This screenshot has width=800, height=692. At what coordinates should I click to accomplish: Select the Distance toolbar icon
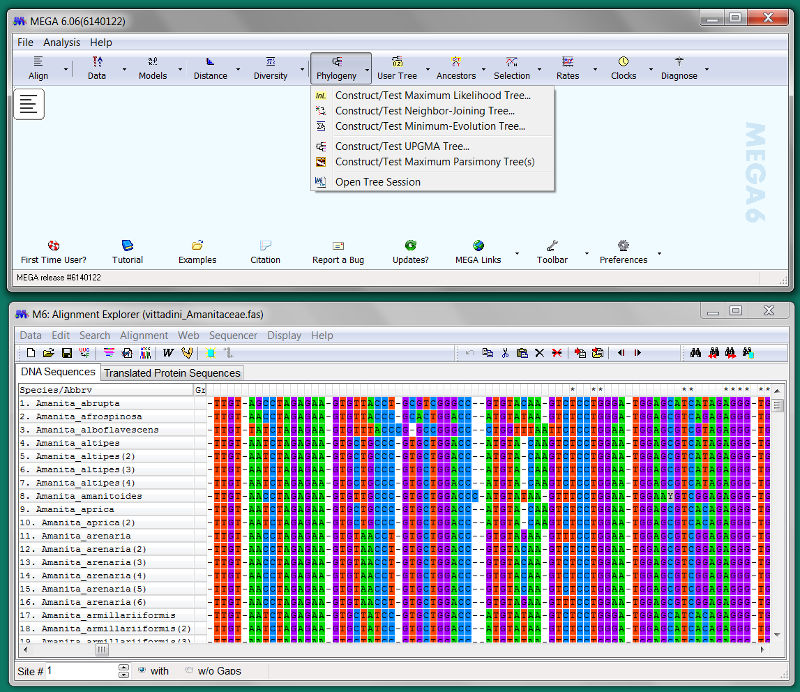[x=210, y=68]
